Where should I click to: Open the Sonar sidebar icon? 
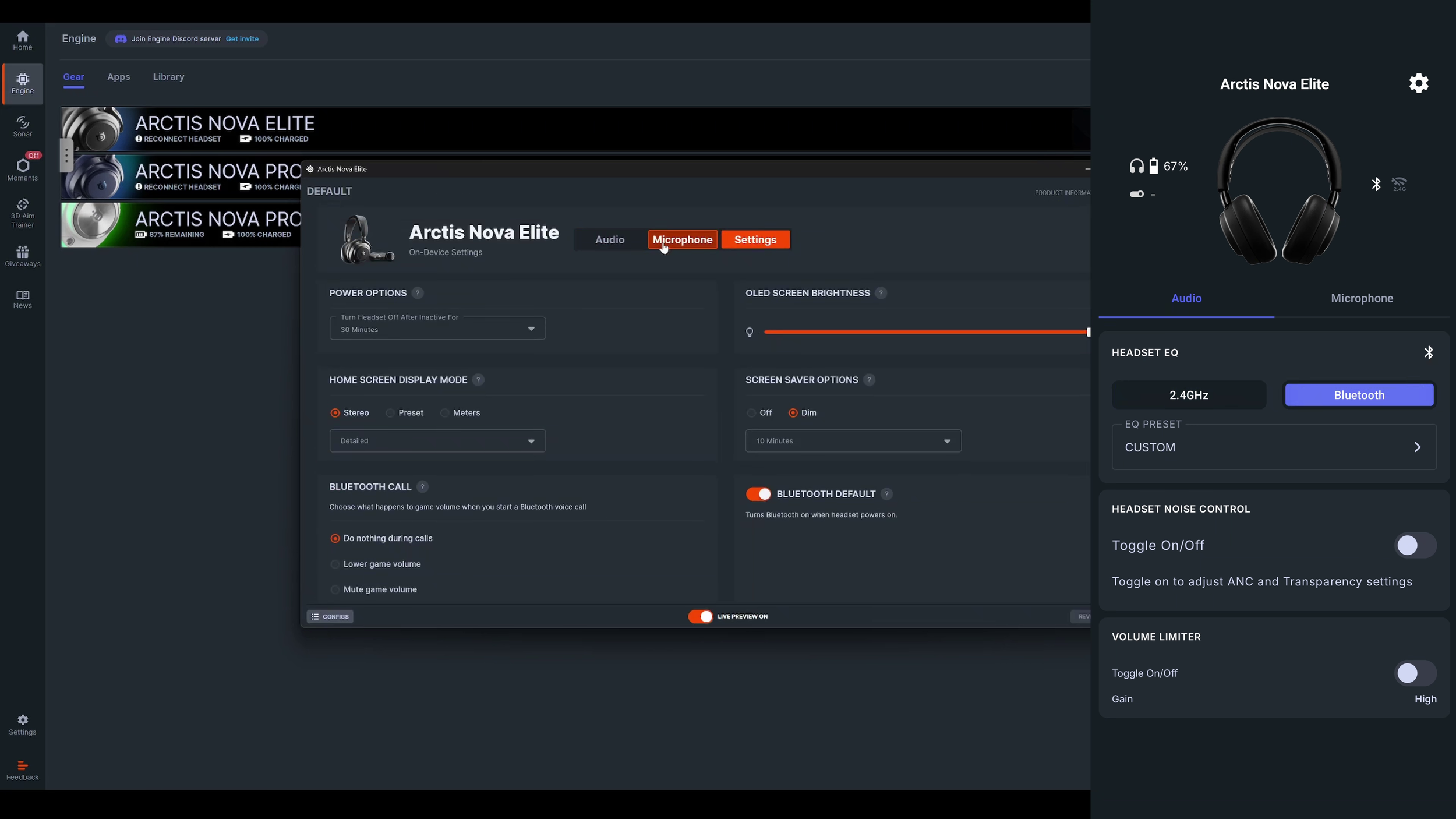[23, 127]
